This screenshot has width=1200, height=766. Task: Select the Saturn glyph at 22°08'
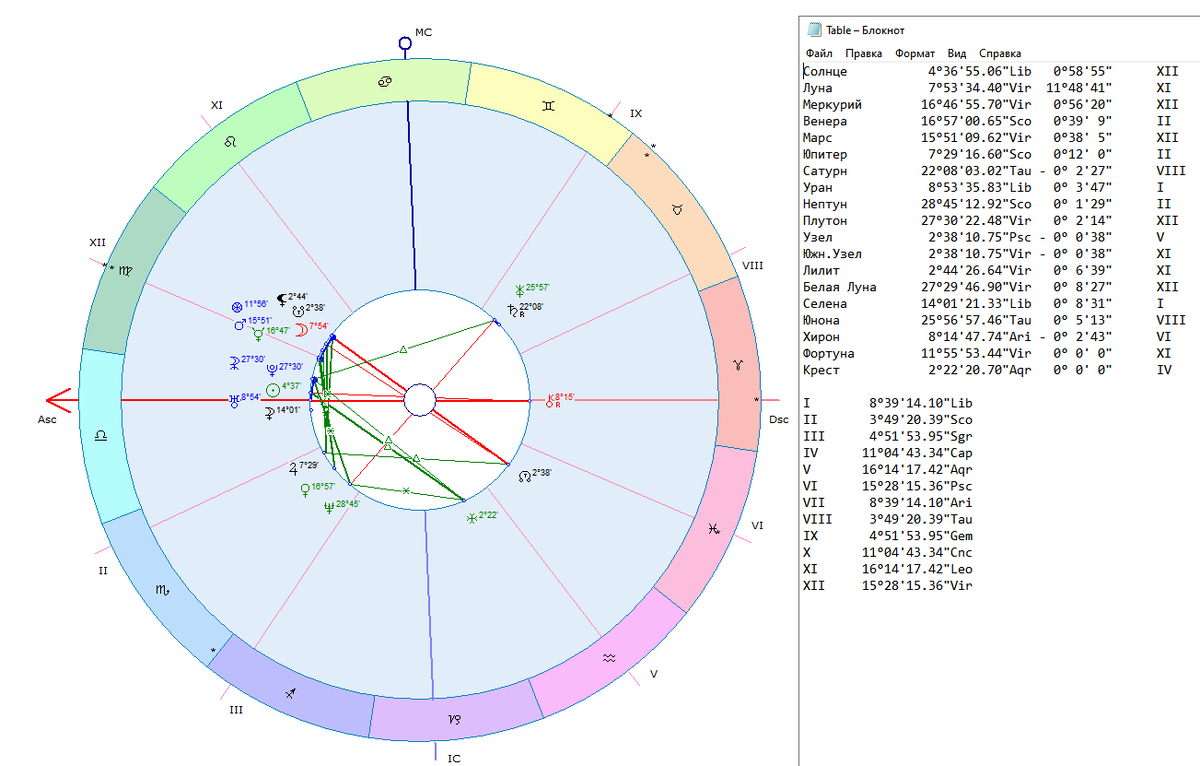click(511, 310)
